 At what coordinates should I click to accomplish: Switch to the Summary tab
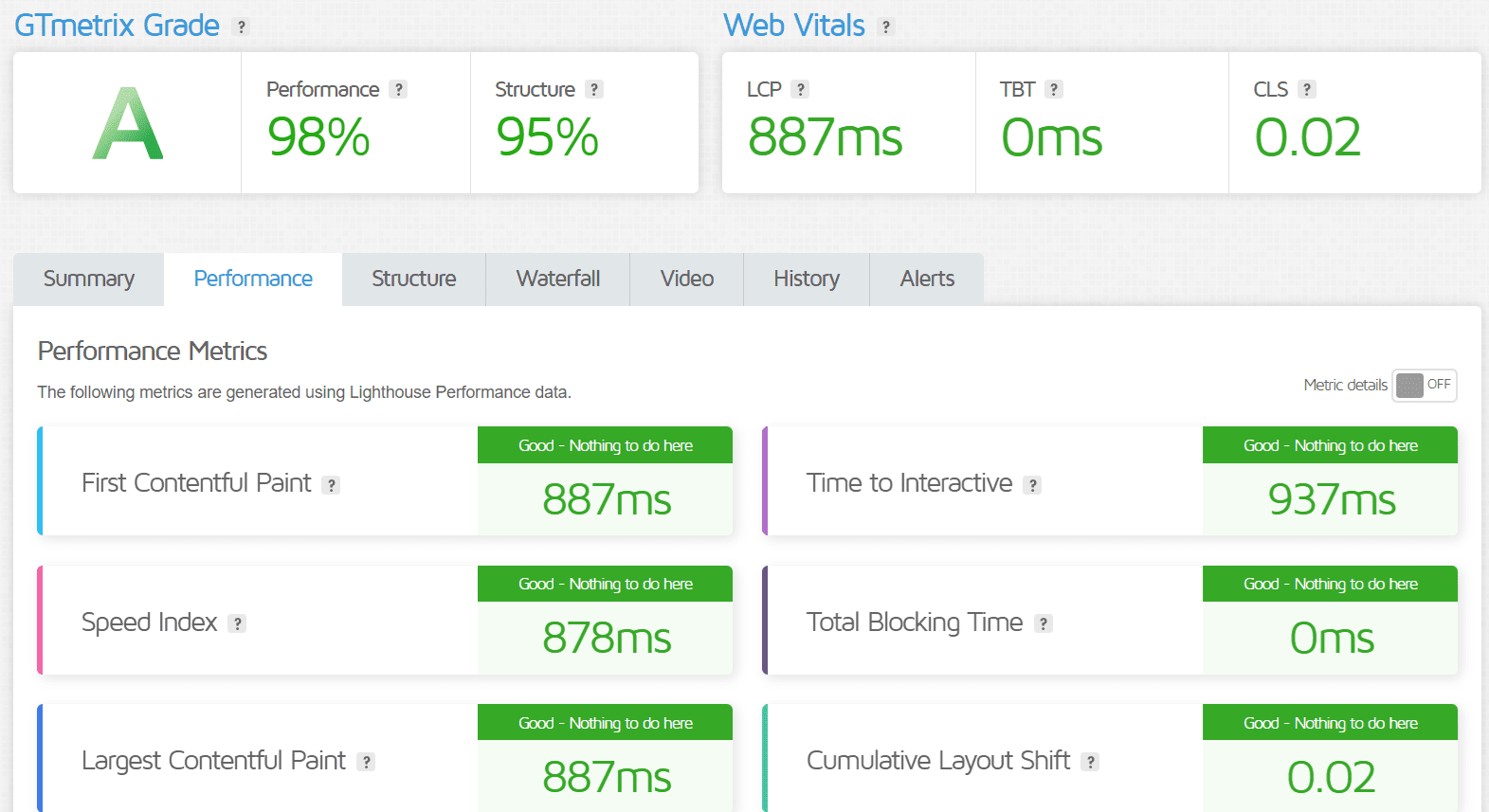click(x=89, y=279)
